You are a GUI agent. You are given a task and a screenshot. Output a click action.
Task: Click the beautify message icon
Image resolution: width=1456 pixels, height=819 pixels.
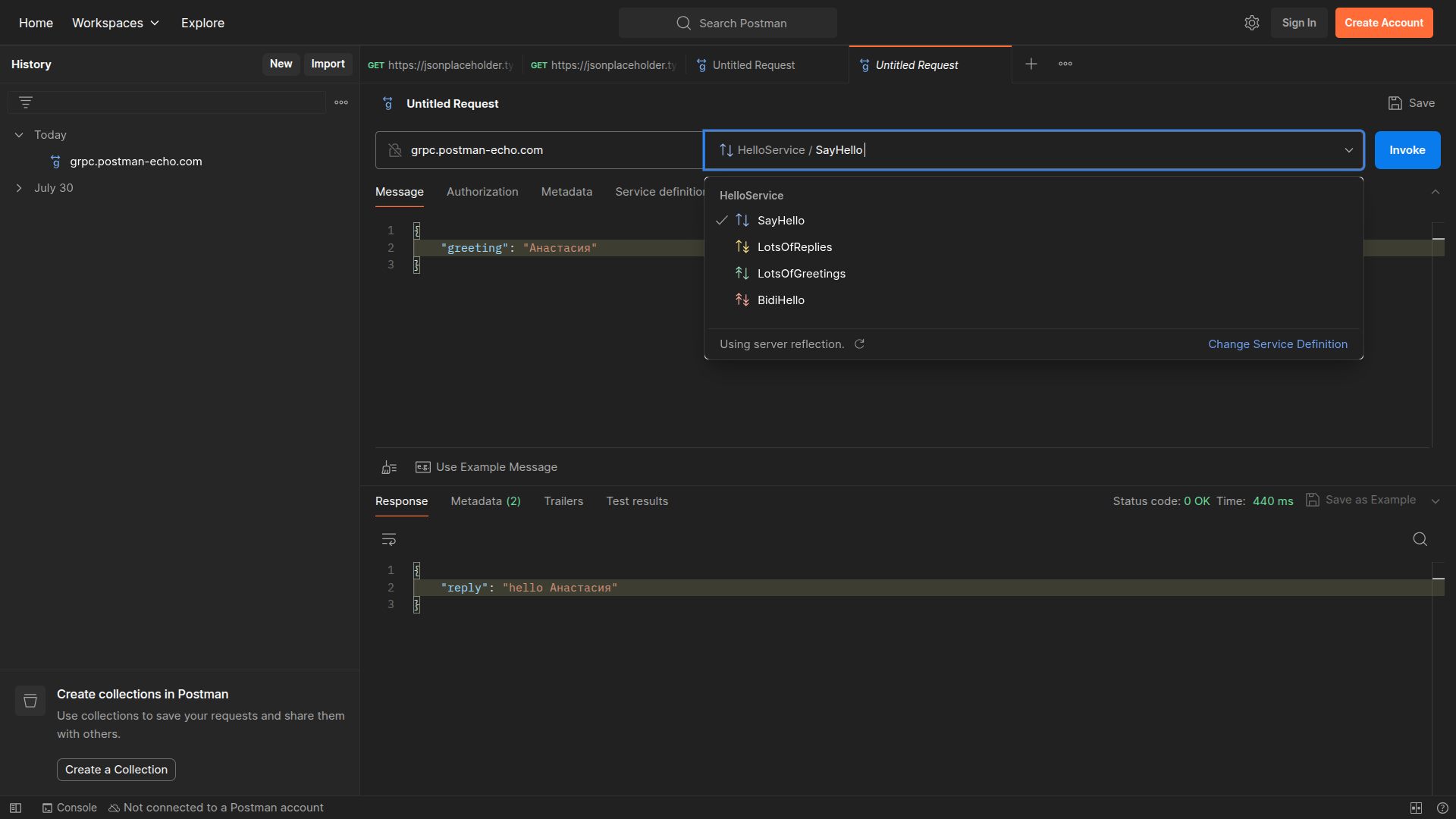(x=389, y=467)
